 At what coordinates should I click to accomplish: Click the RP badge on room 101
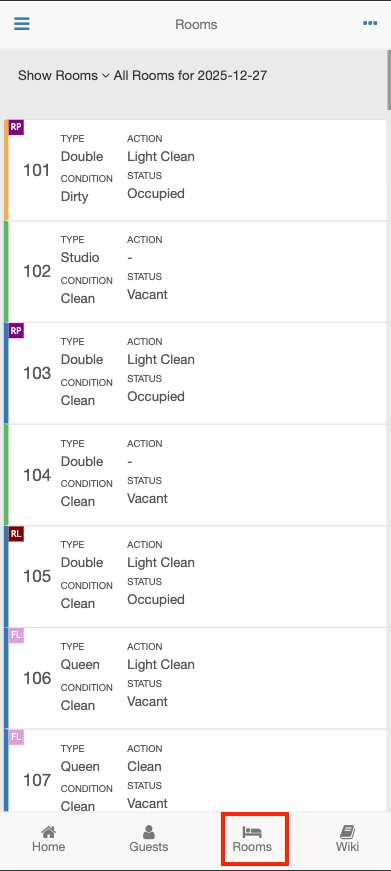pyautogui.click(x=16, y=127)
